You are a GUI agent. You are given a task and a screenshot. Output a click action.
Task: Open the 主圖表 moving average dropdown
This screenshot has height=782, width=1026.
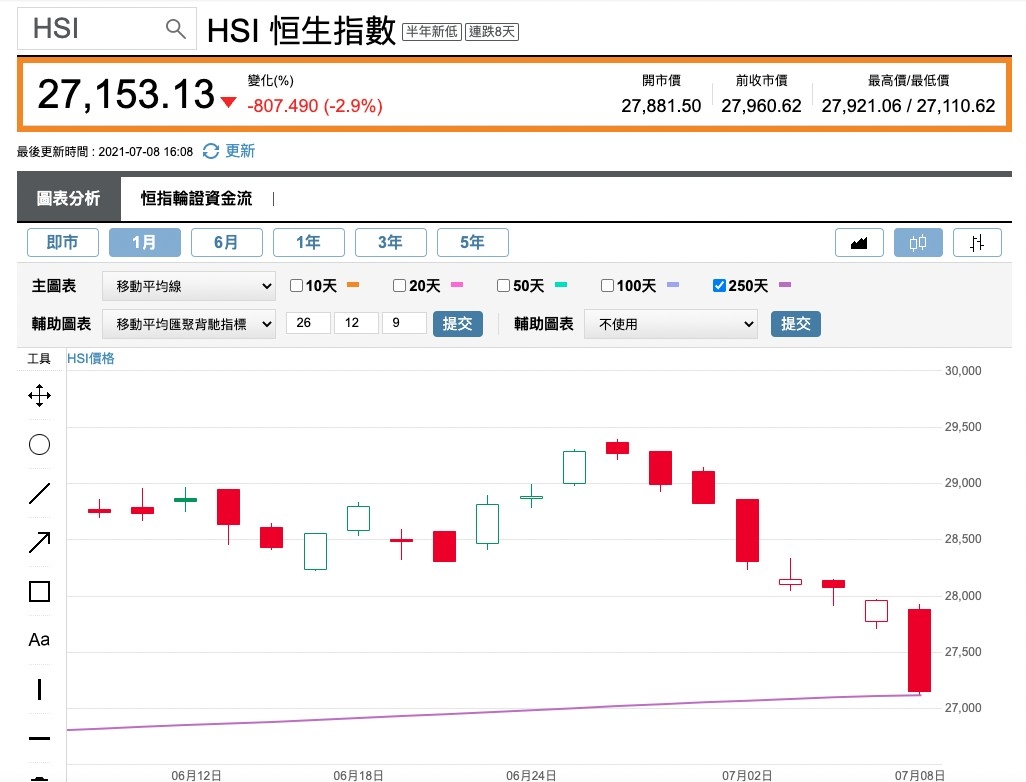[188, 286]
